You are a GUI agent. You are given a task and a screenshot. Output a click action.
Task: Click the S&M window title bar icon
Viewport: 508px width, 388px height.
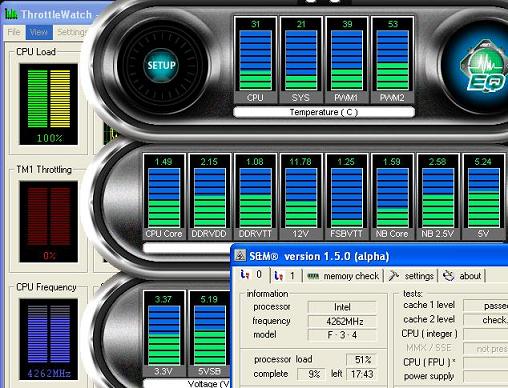[240, 256]
